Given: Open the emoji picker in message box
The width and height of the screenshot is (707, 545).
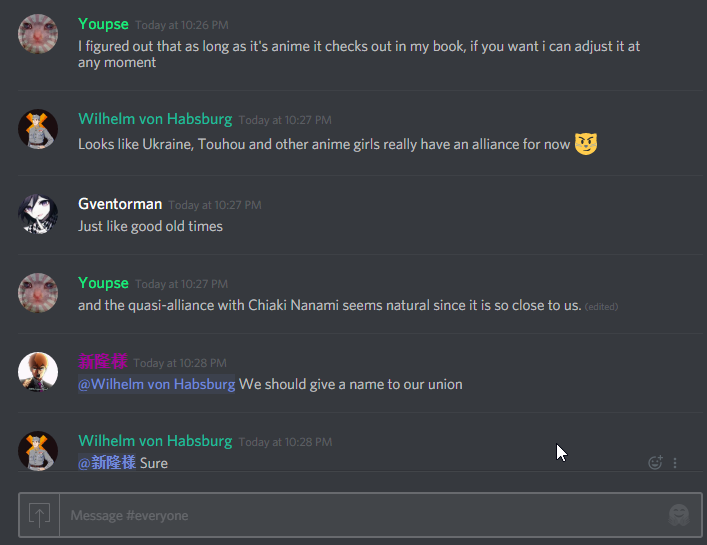Looking at the screenshot, I should tap(679, 515).
